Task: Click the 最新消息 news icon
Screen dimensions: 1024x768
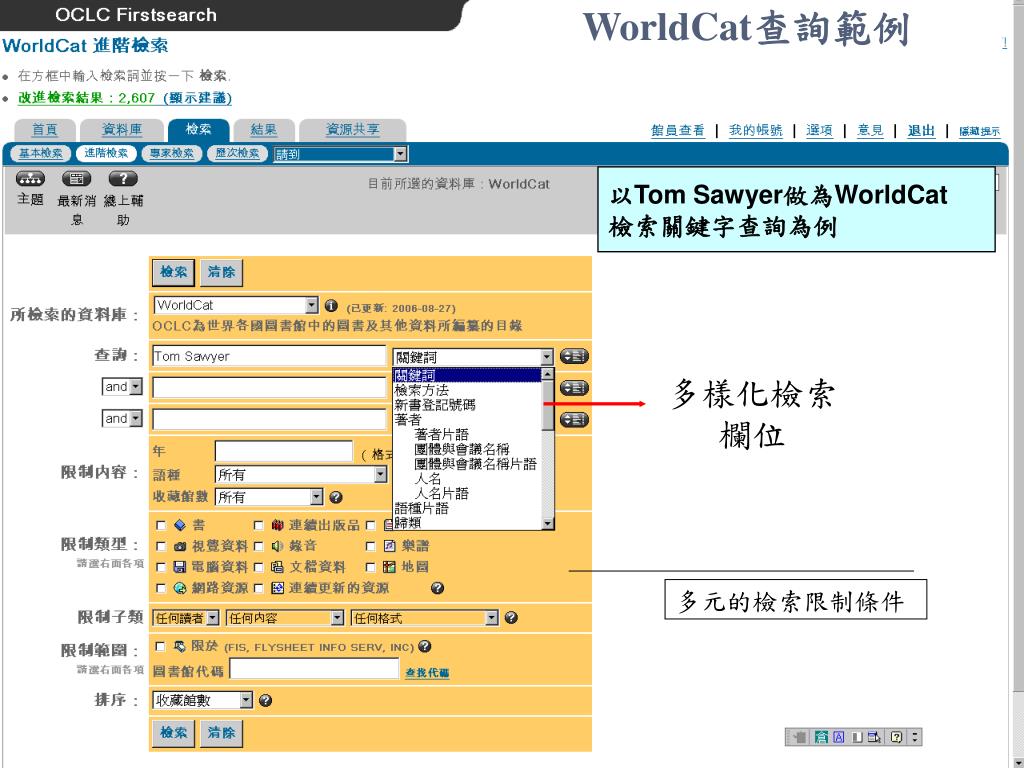Action: pyautogui.click(x=76, y=178)
